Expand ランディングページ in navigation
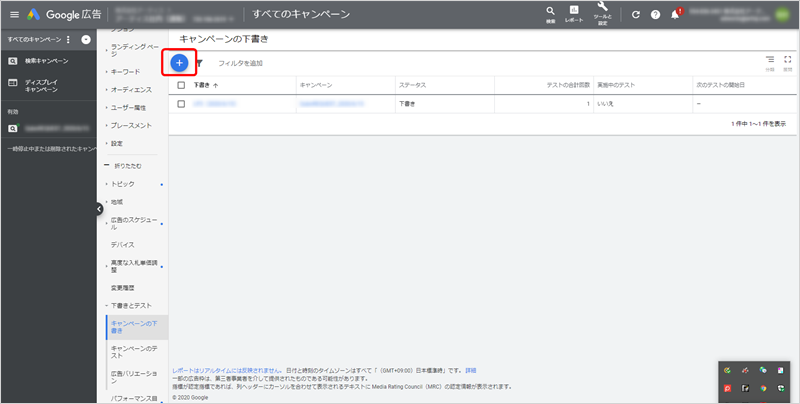The height and width of the screenshot is (404, 800). tap(135, 50)
